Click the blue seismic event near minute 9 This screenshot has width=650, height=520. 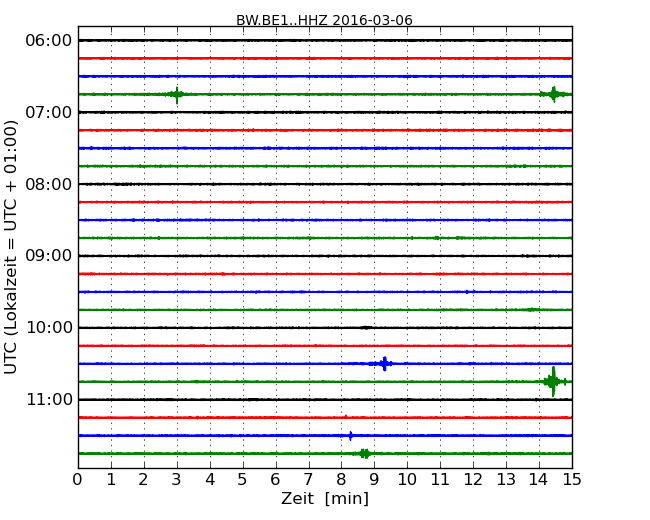pyautogui.click(x=385, y=364)
